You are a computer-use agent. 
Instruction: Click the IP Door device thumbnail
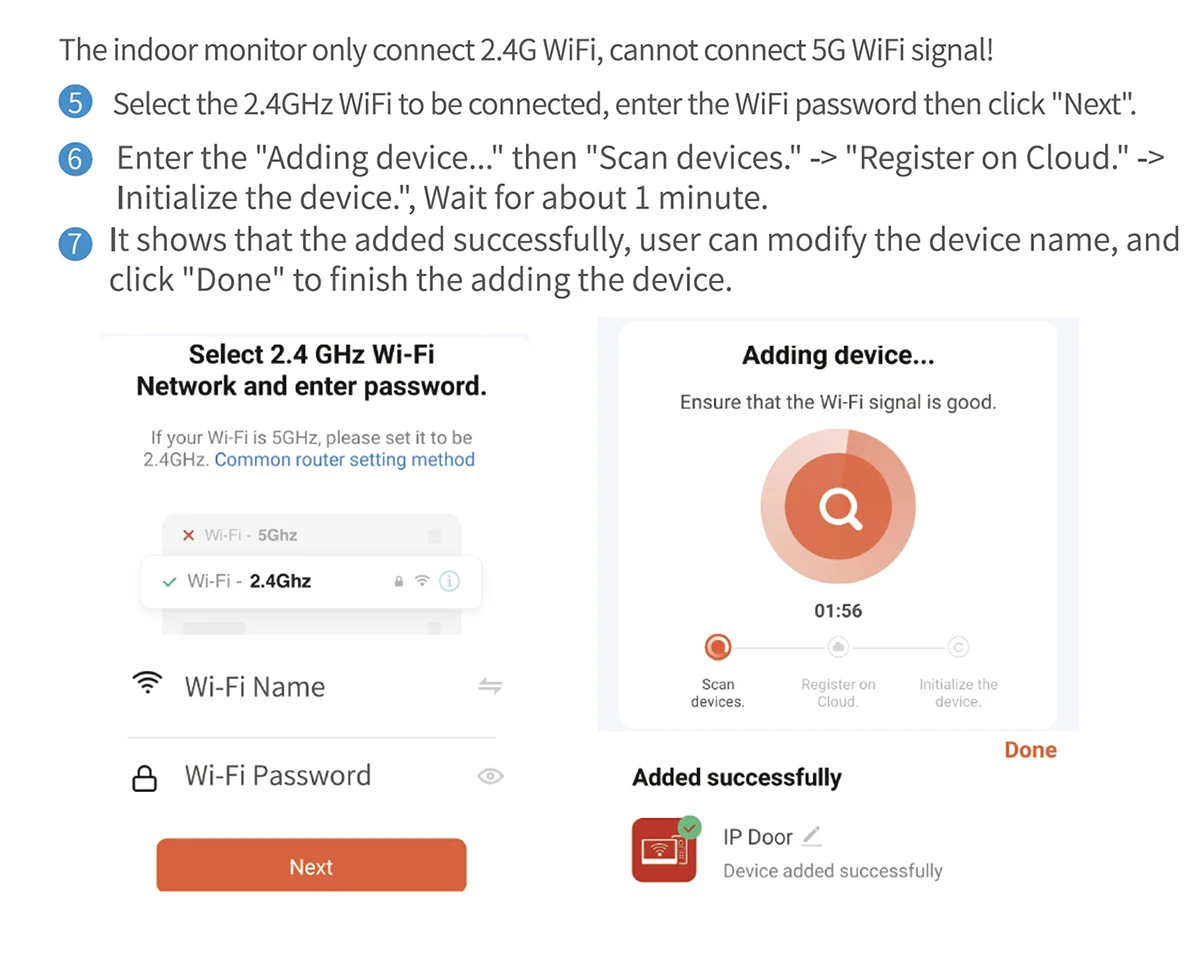coord(665,850)
